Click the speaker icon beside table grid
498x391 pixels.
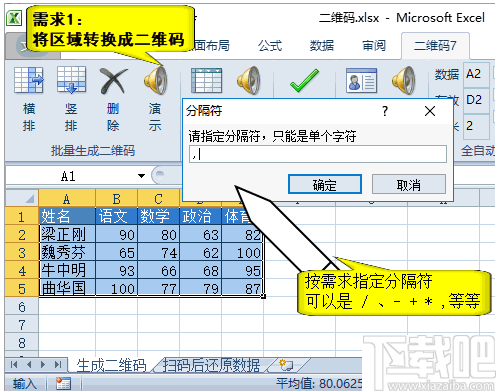tap(249, 80)
